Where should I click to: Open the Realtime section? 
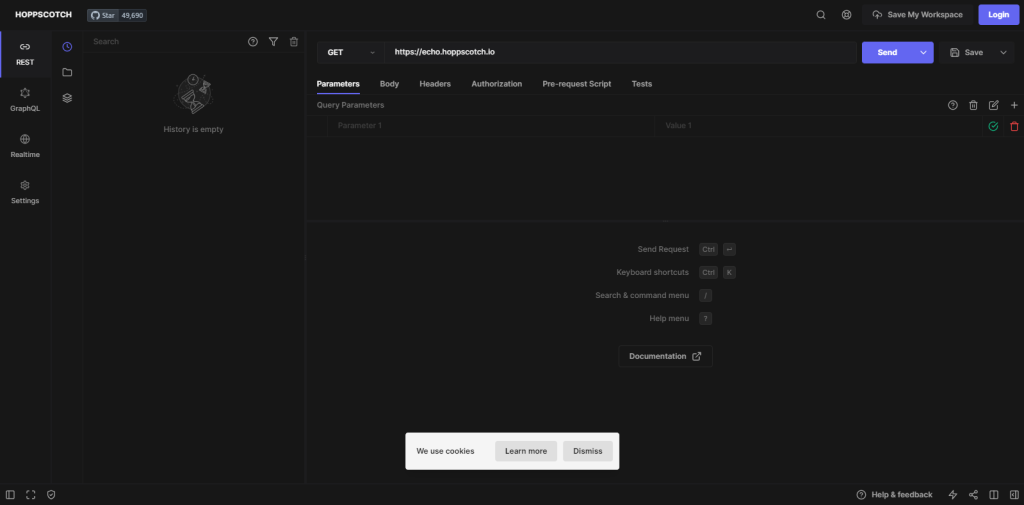point(25,146)
